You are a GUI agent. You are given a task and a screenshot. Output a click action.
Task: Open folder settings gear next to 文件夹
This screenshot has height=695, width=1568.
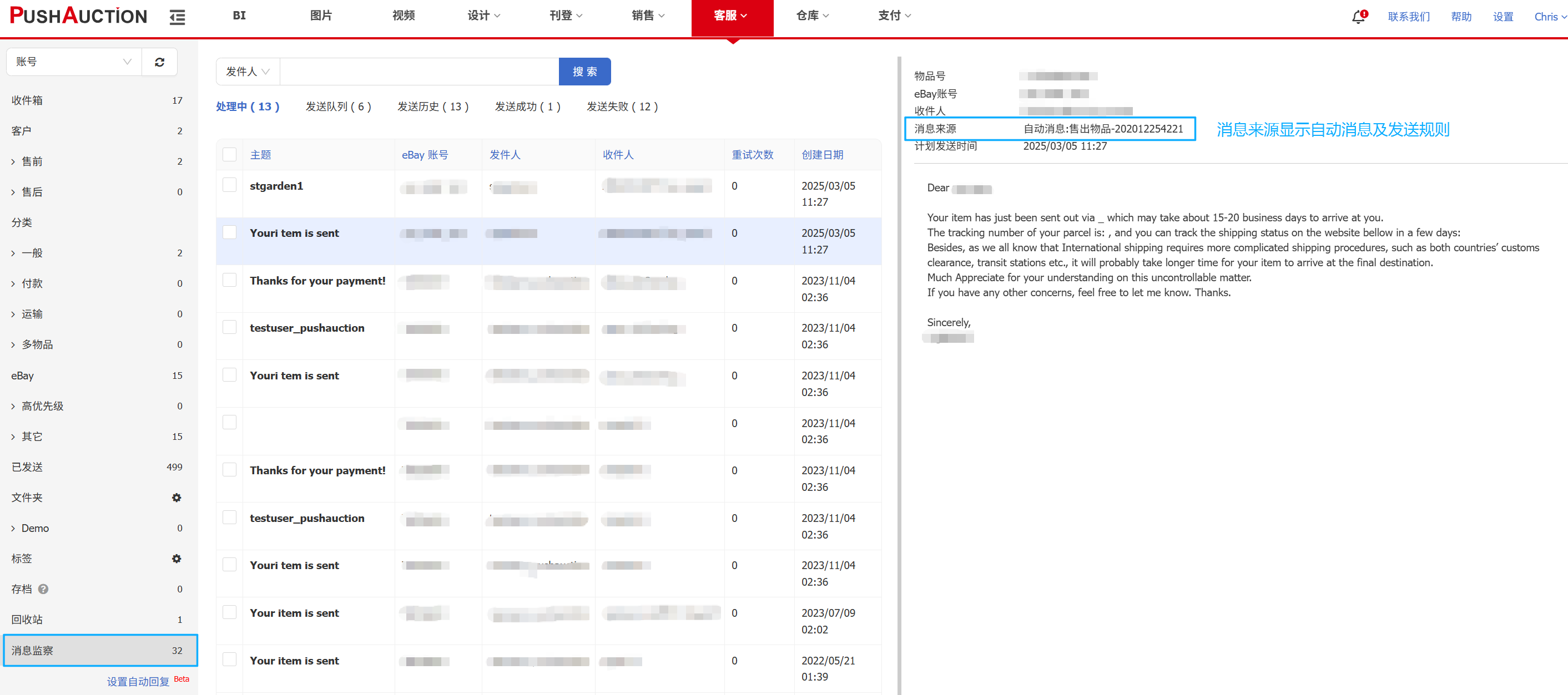177,498
